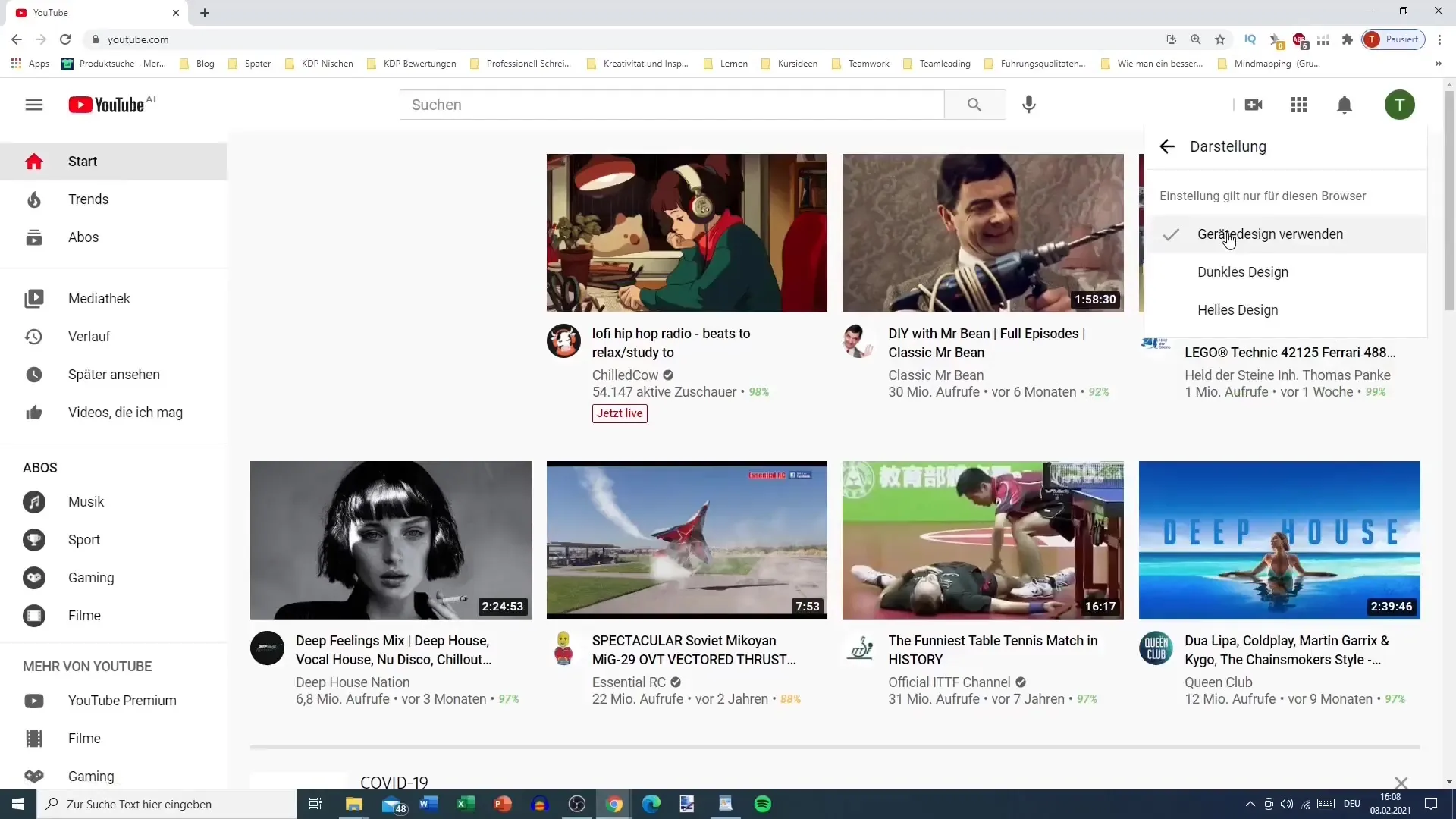Navigate back in Darstellung settings

tap(1168, 146)
